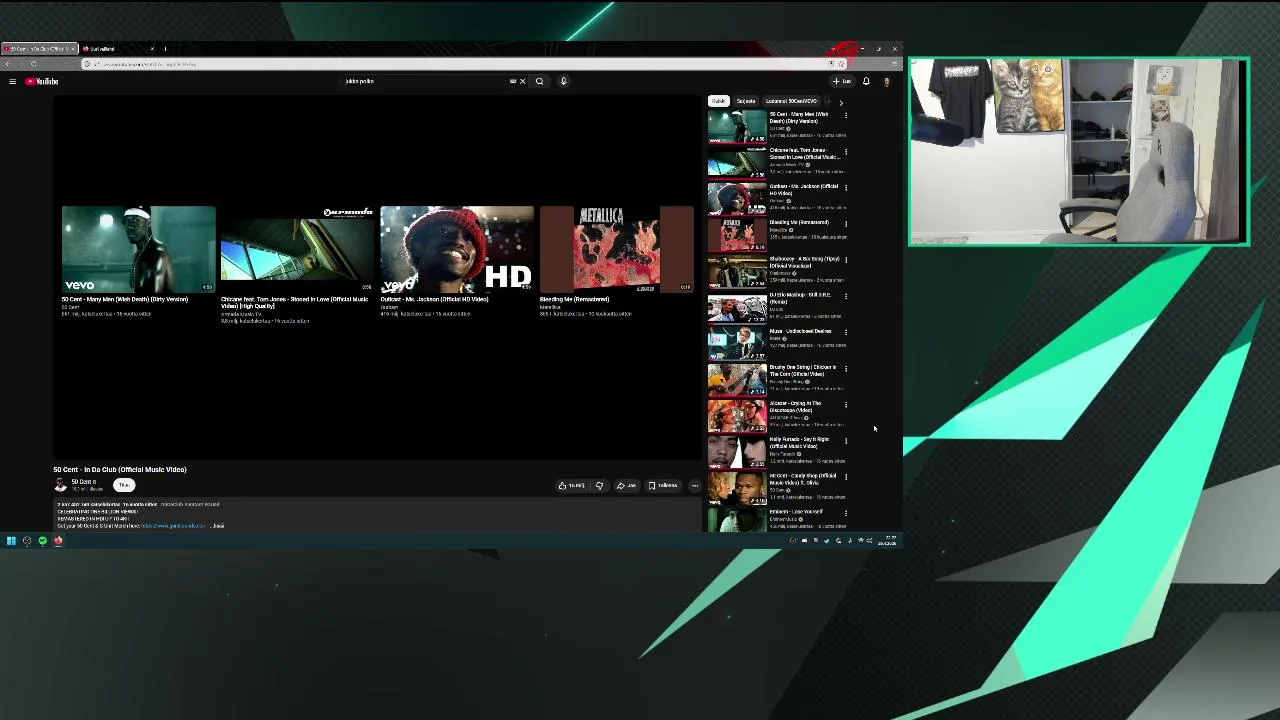
Task: Open options menu for 50 Cent Many Men sidebar video
Action: (x=846, y=115)
